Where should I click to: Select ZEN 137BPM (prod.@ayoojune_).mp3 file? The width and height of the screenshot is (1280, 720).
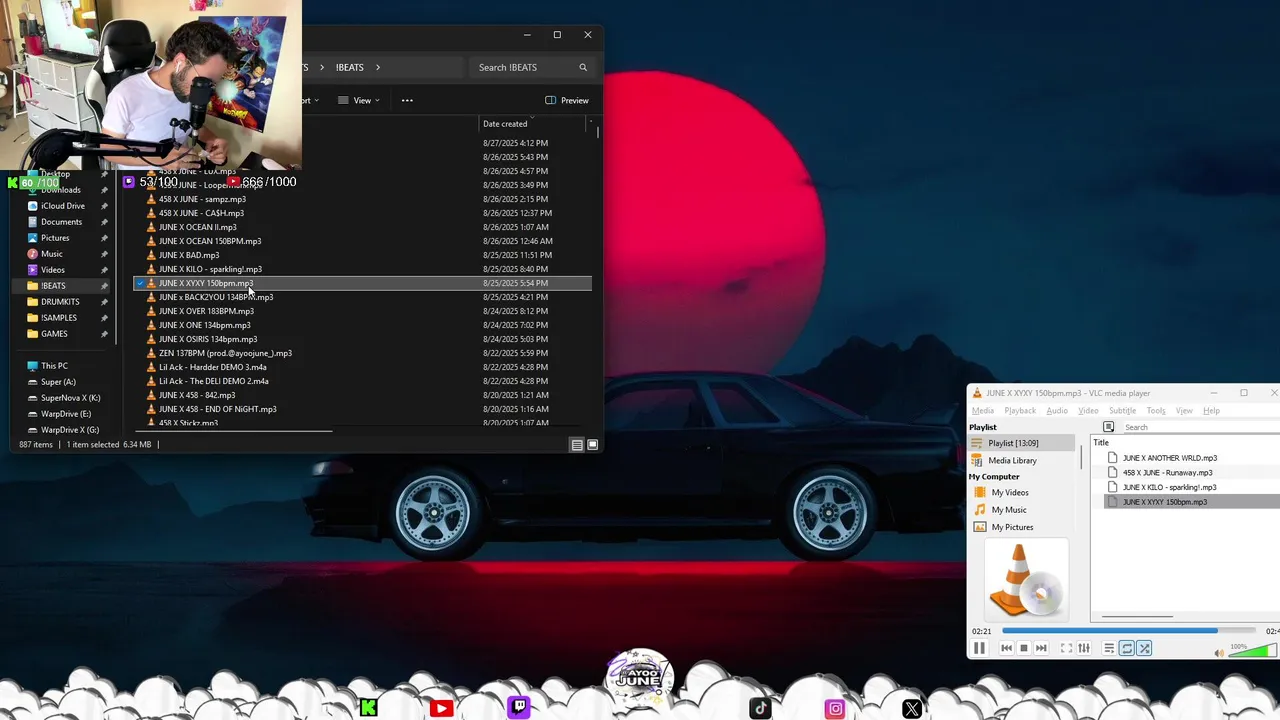[225, 353]
